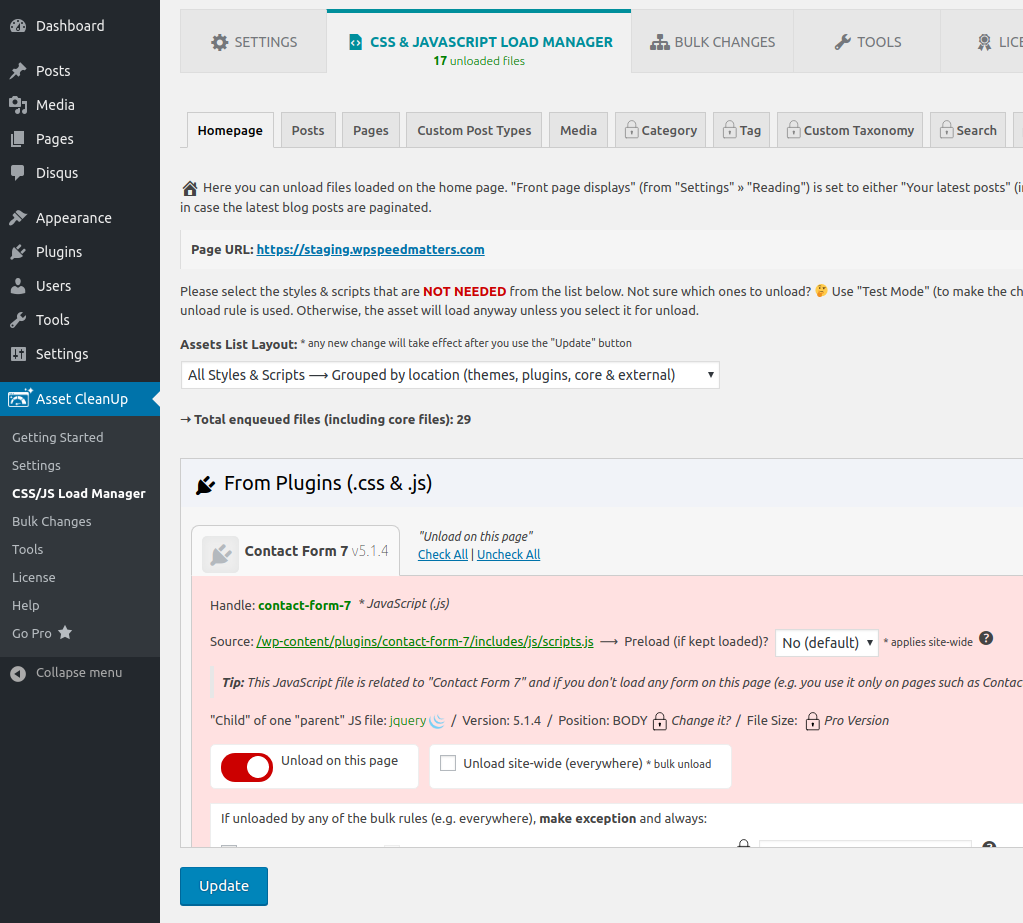This screenshot has height=923, width=1023.
Task: Click the lock icon on the Category tab
Action: coord(630,129)
